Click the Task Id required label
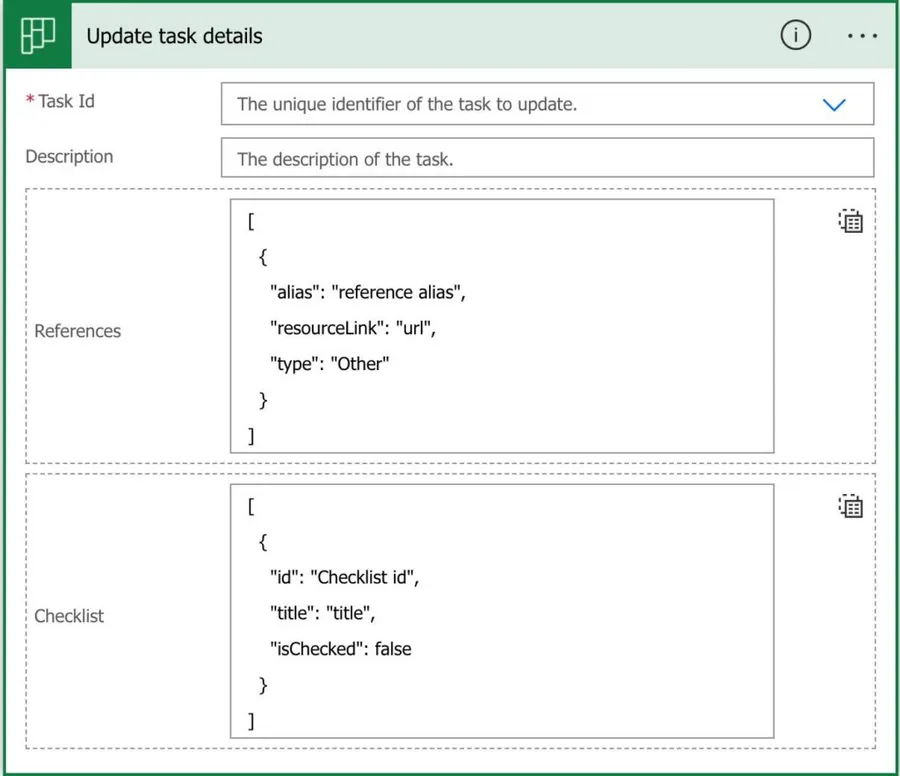 tap(66, 101)
